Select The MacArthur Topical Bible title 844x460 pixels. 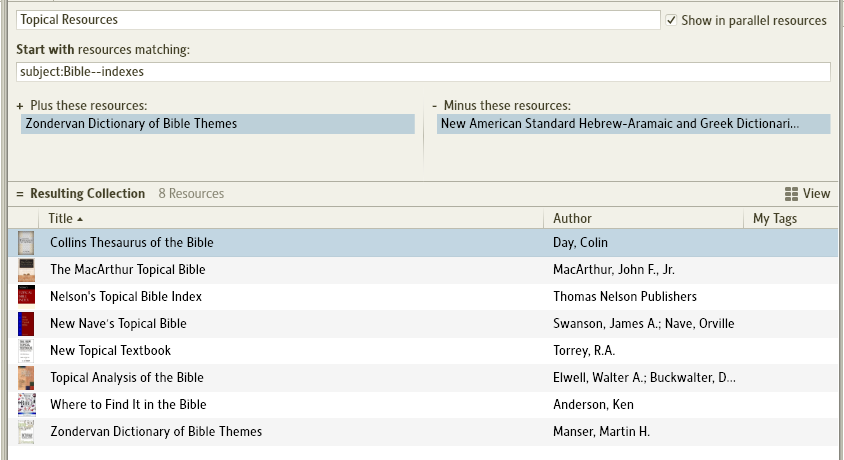pos(128,270)
